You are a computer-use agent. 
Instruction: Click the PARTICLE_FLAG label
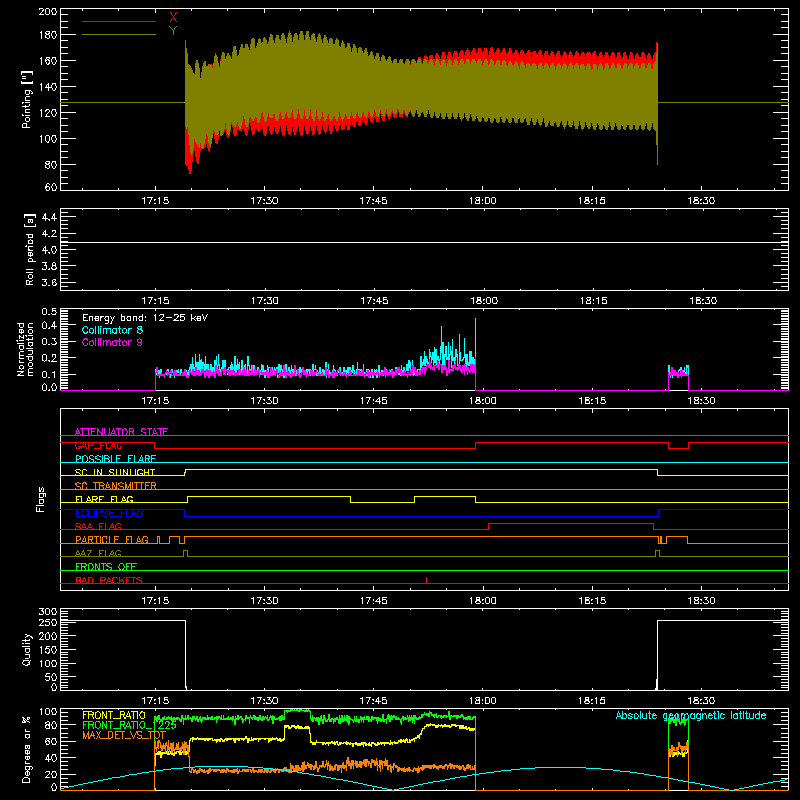(x=112, y=540)
